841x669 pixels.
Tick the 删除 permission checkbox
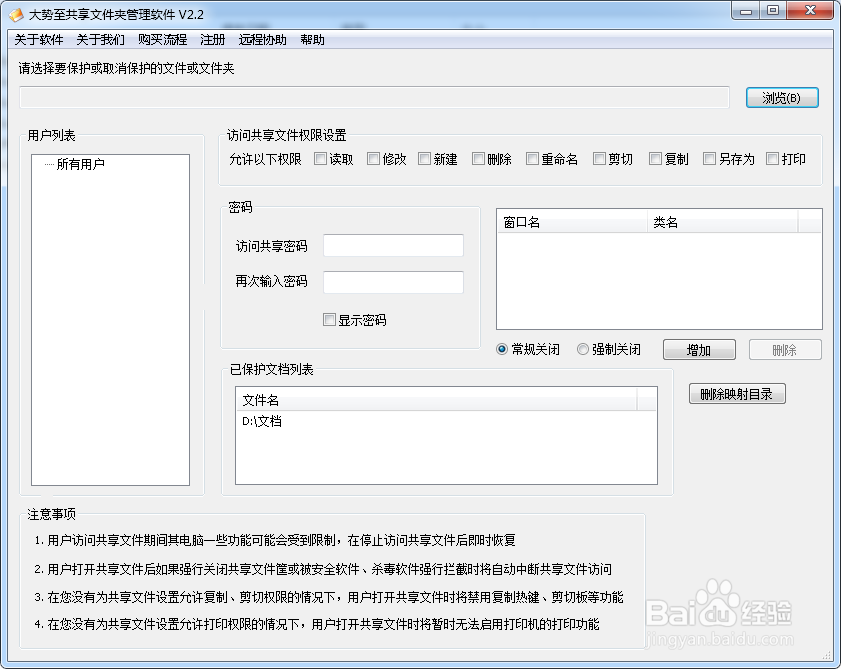tap(478, 159)
